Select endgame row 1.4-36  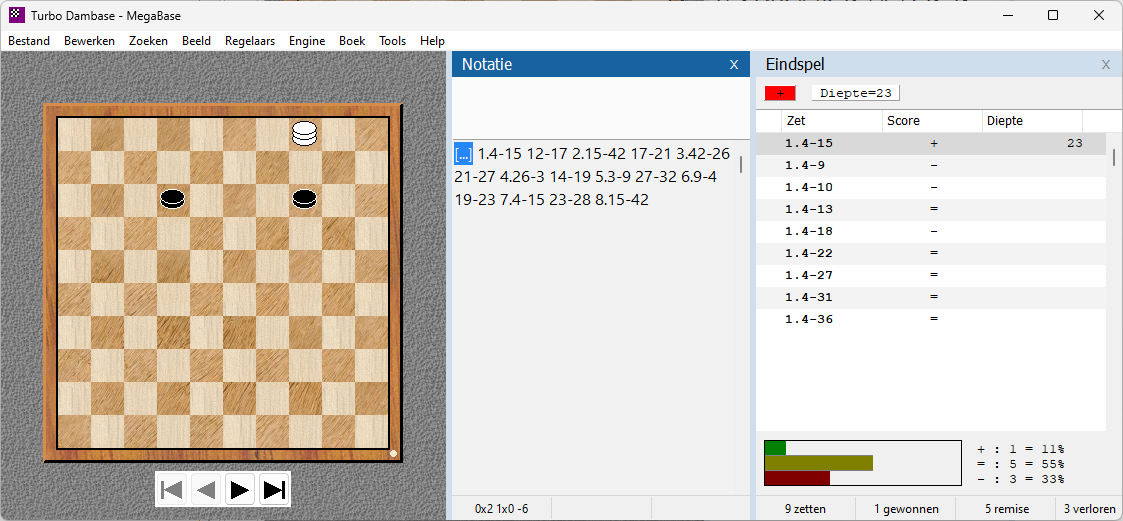point(931,320)
